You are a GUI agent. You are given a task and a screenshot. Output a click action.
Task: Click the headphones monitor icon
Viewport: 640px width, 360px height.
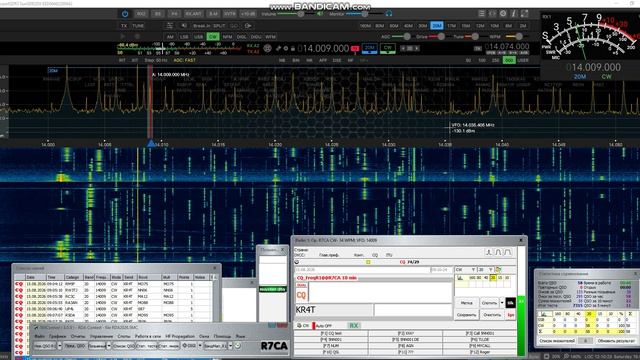point(389,14)
